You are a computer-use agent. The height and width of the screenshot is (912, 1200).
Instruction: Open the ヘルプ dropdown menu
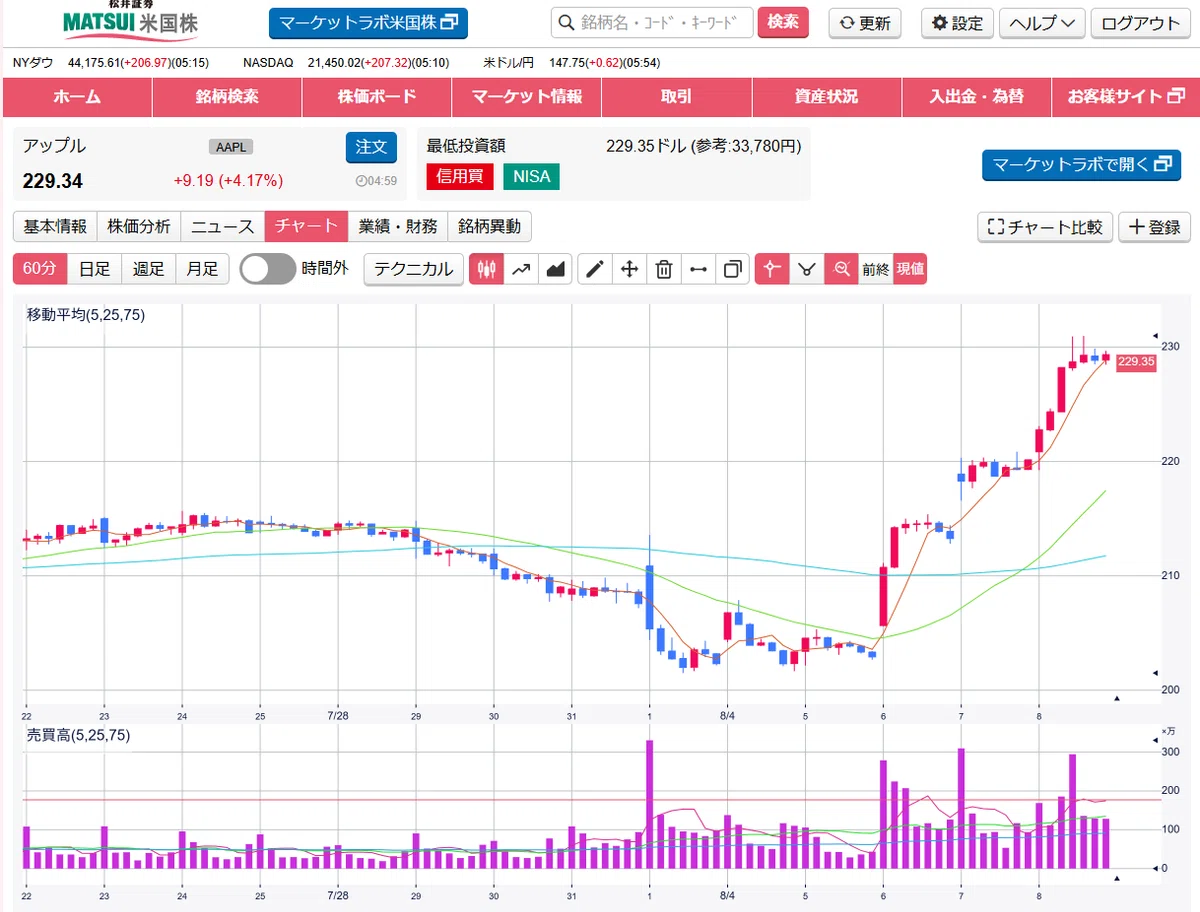coord(1042,23)
